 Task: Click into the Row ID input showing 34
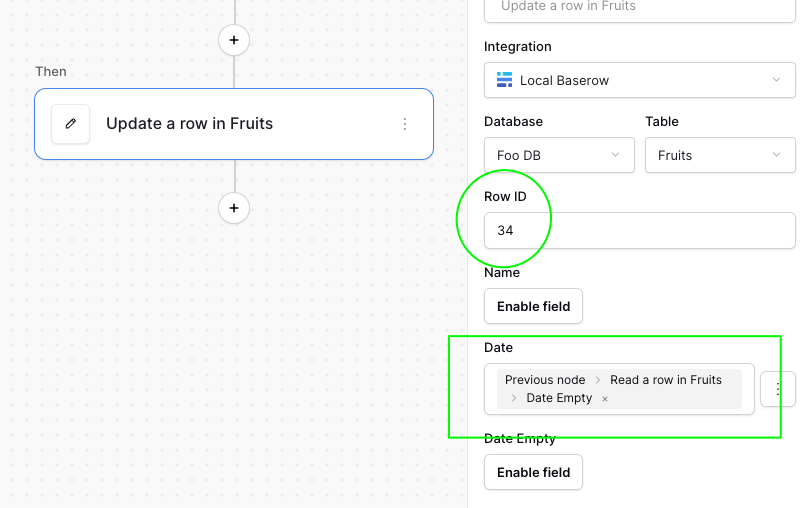640,230
